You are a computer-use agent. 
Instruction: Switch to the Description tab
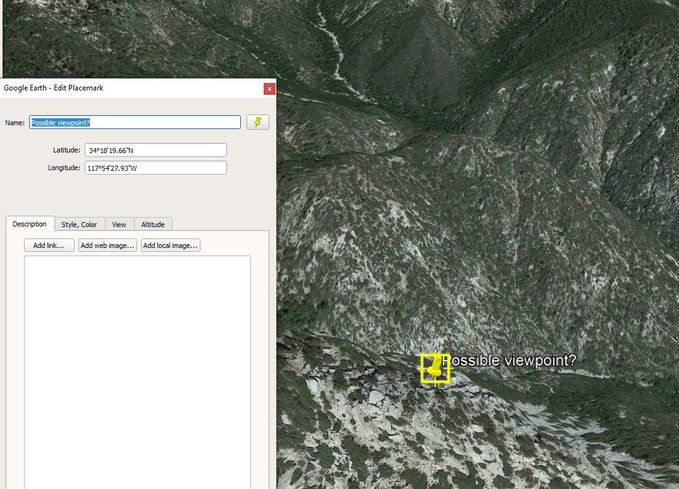click(29, 224)
